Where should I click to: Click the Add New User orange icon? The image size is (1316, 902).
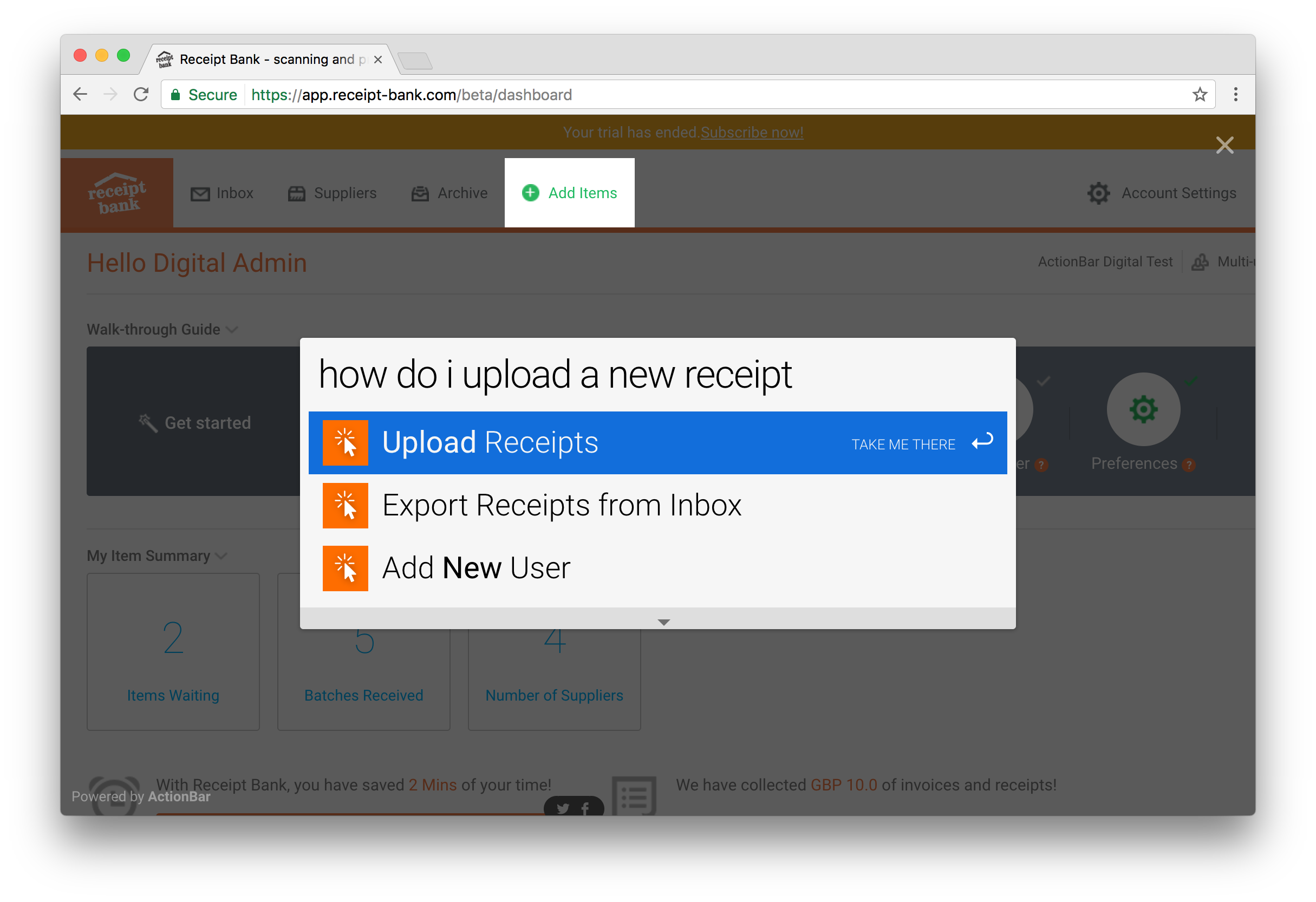[345, 568]
